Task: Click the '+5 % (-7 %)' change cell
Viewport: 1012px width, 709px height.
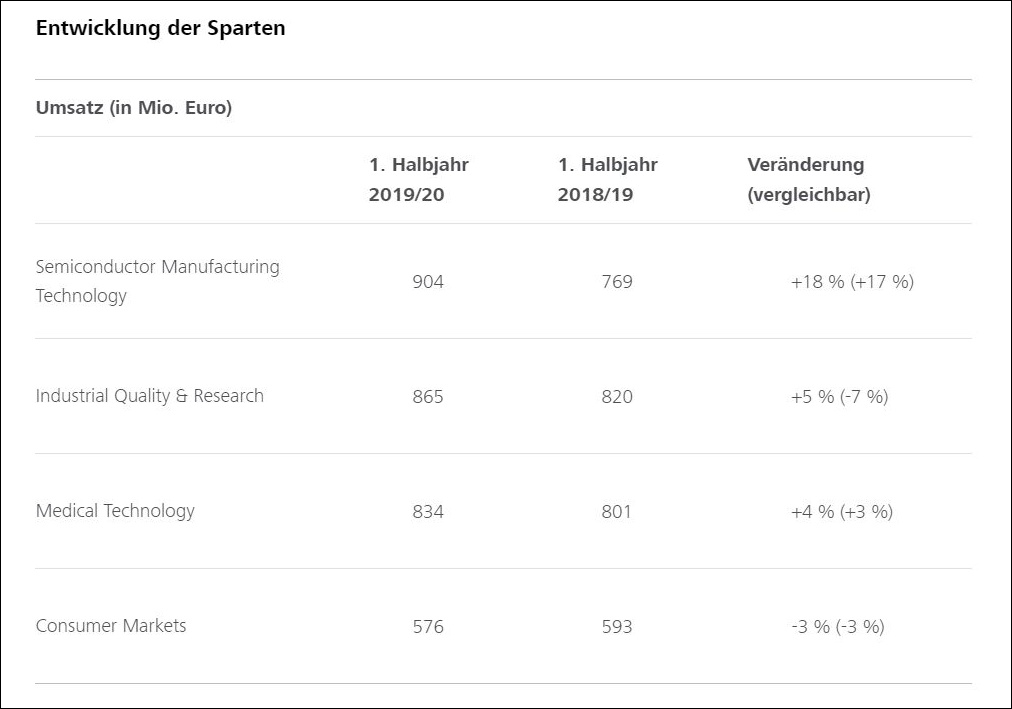Action: click(x=839, y=397)
